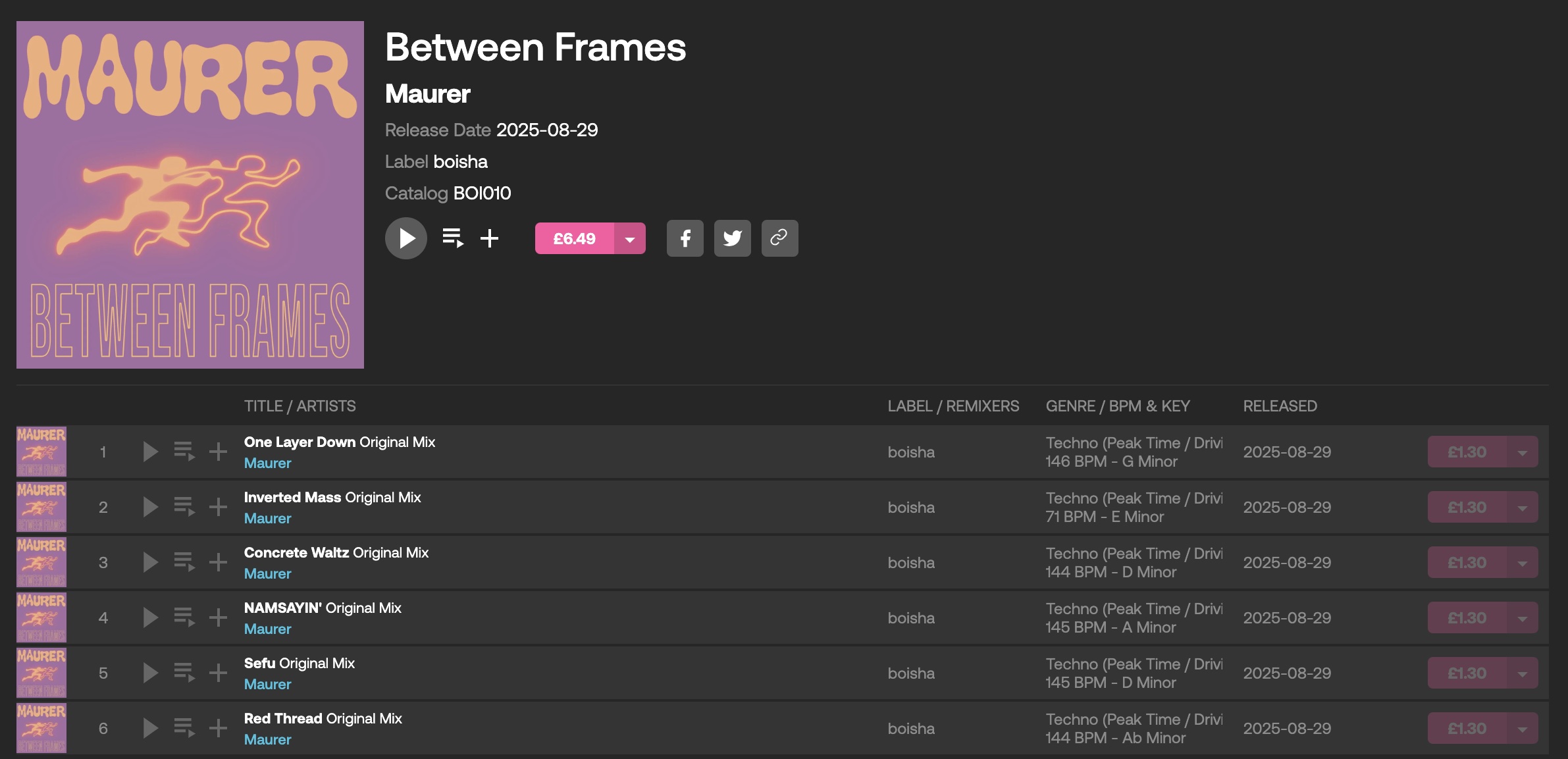
Task: Play the Between Frames release
Action: coord(406,238)
